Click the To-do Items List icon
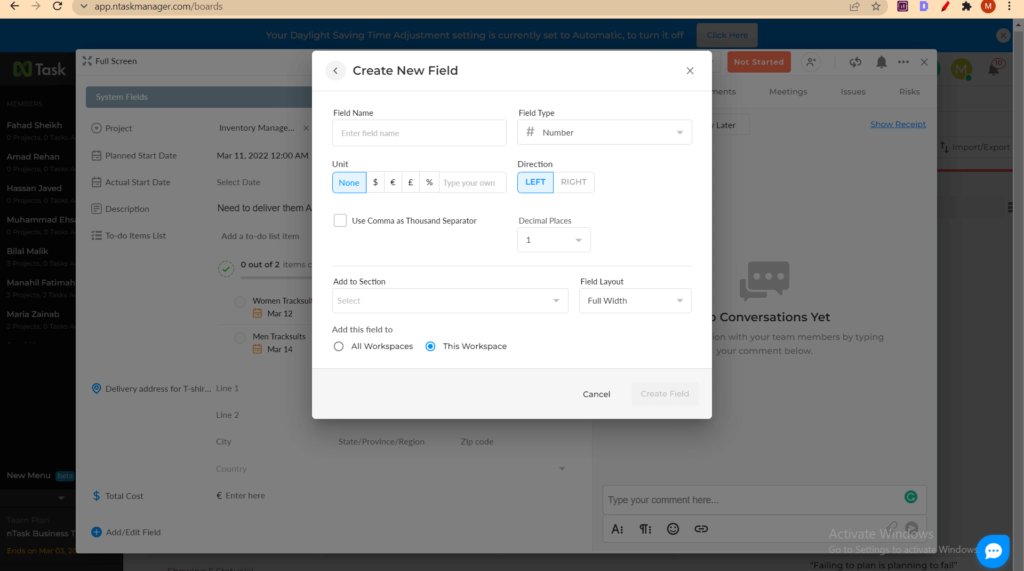 (97, 236)
